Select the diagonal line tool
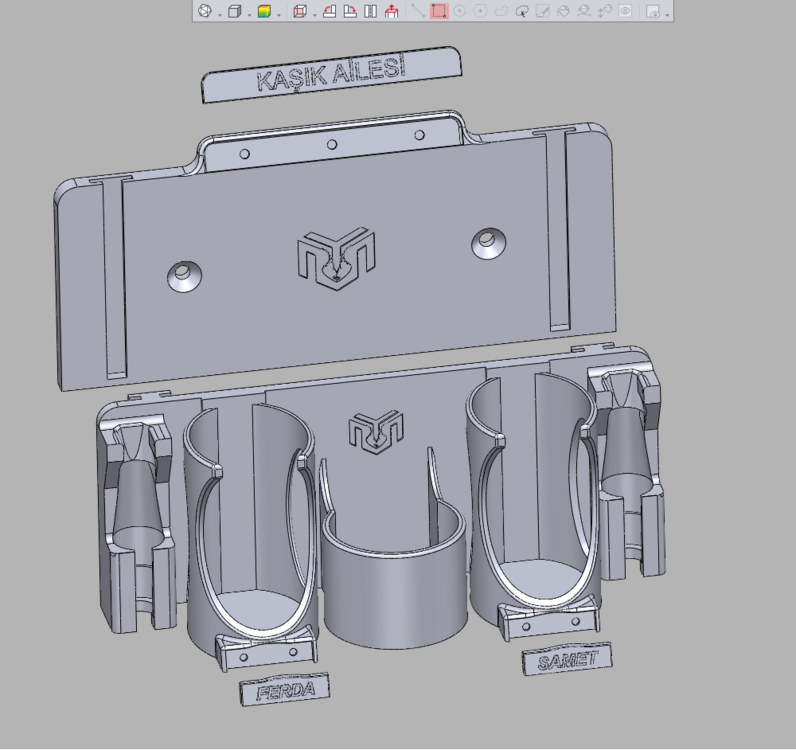 click(418, 11)
